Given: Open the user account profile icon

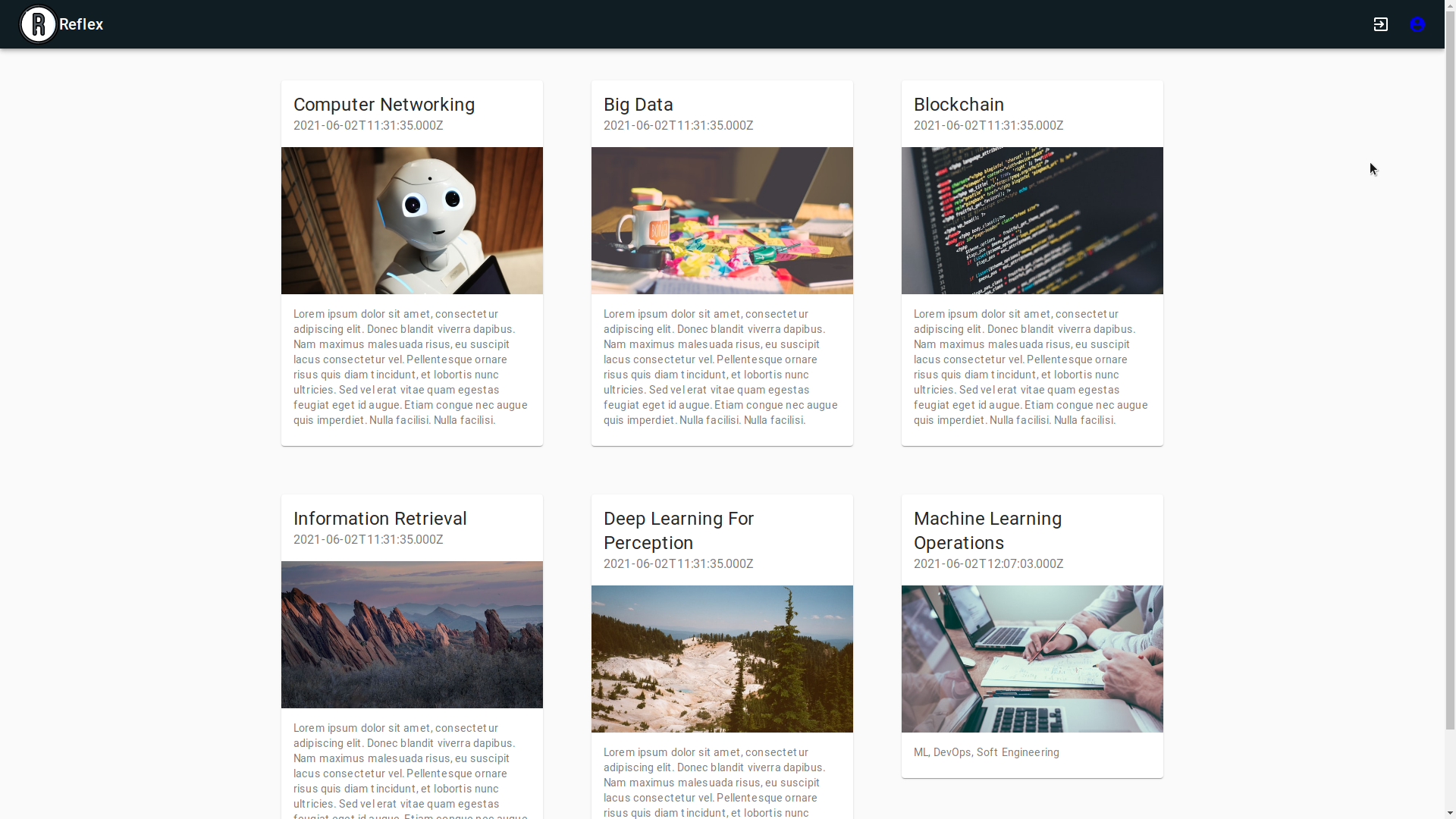Looking at the screenshot, I should 1417,24.
